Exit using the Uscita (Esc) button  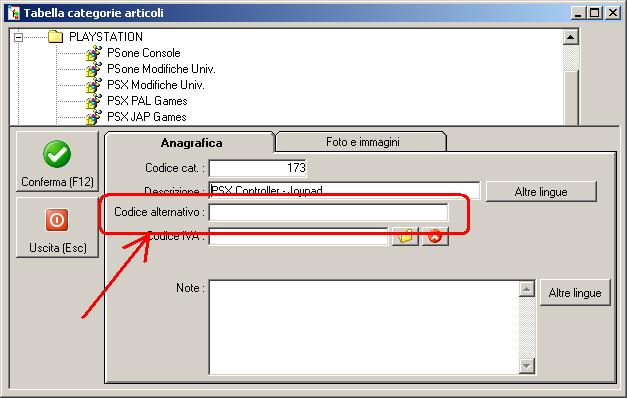tap(57, 228)
